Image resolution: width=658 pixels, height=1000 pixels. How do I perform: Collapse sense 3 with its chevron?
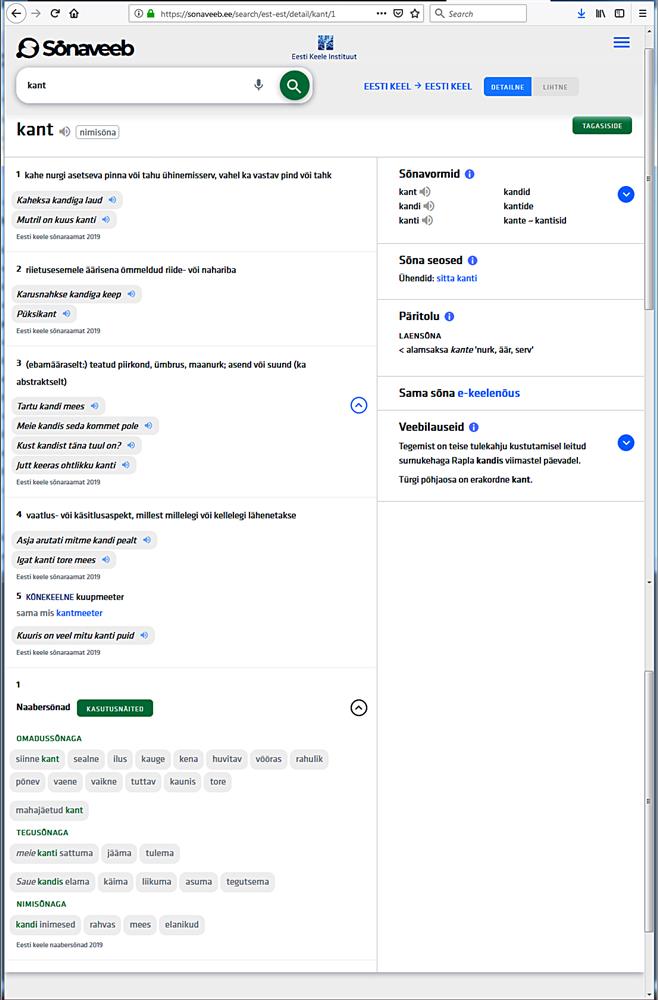point(358,405)
